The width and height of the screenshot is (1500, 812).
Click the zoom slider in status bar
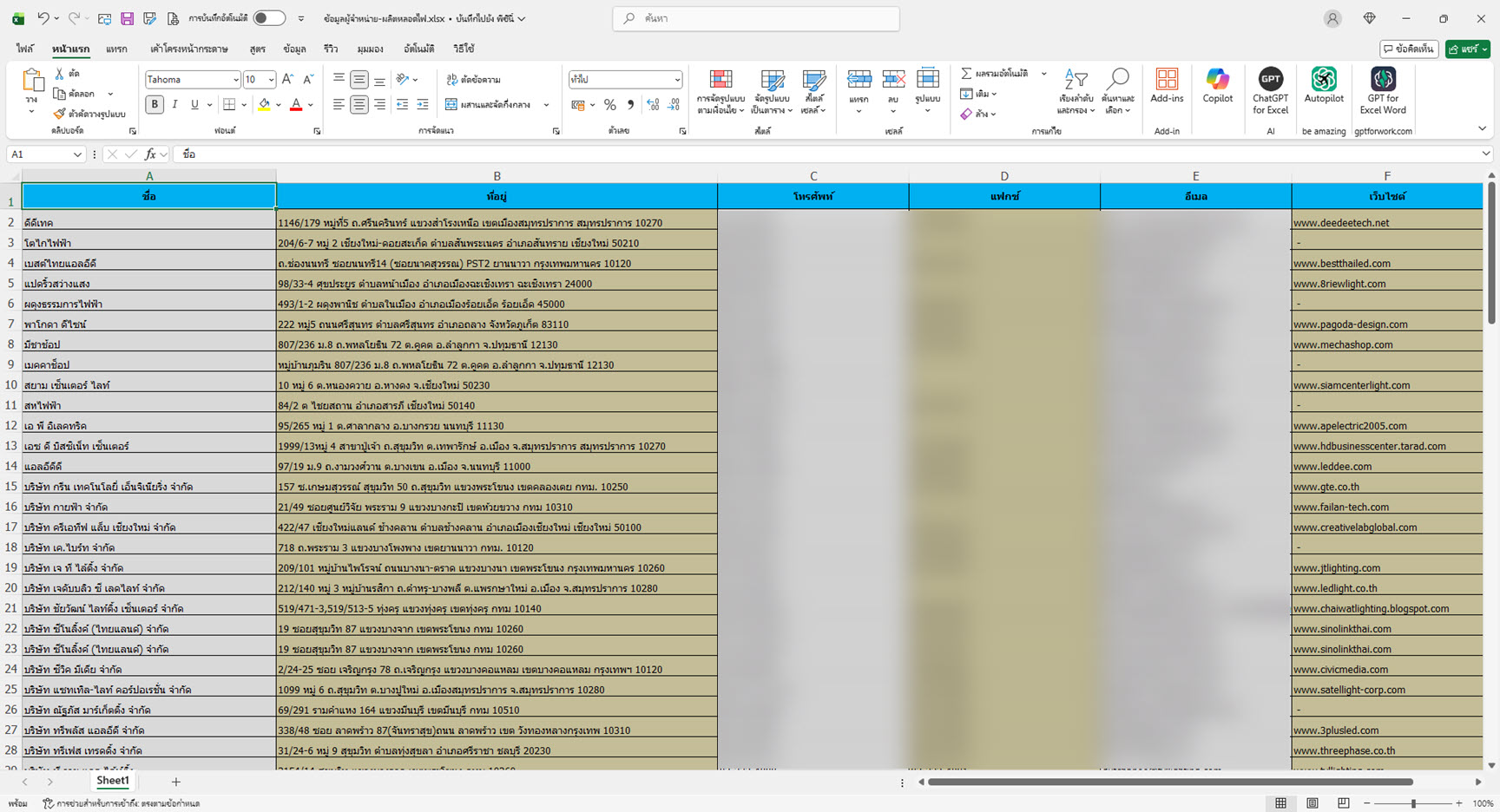click(1413, 803)
